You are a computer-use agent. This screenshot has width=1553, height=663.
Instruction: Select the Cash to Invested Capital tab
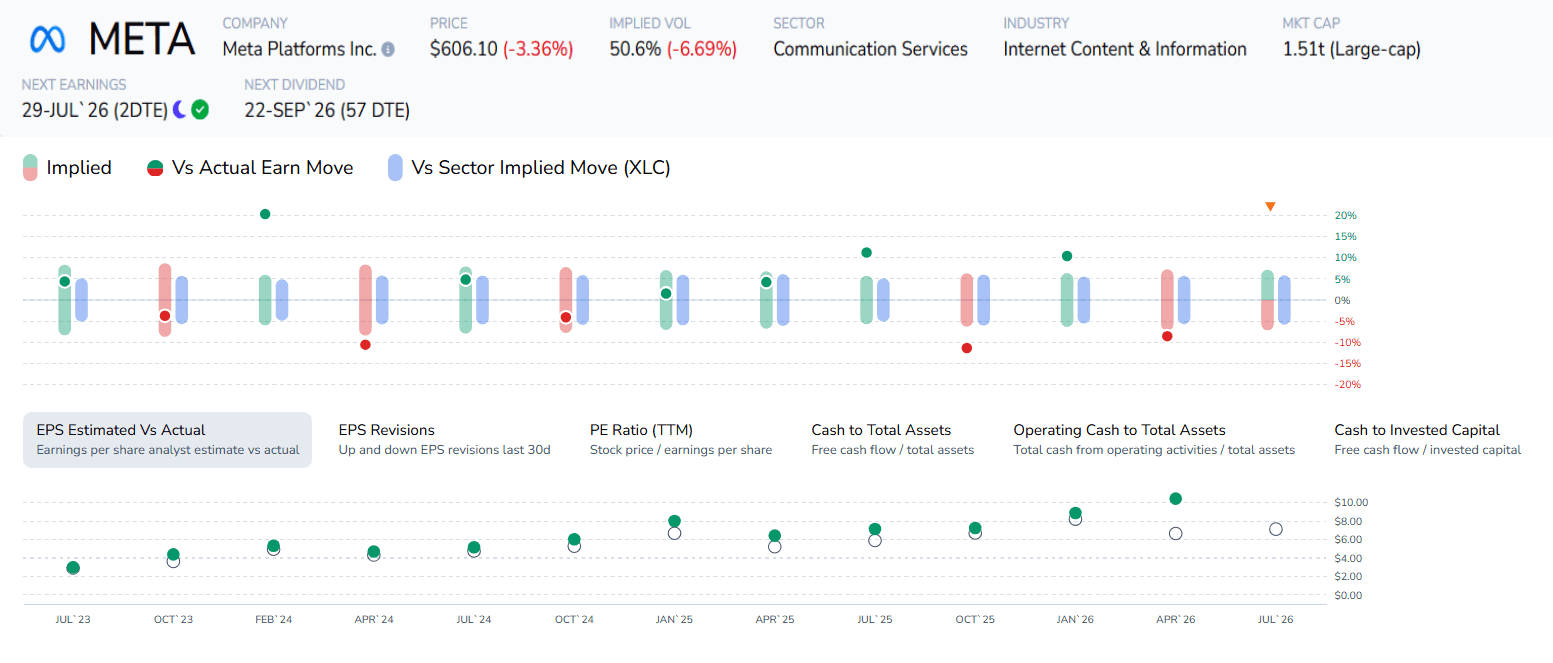pyautogui.click(x=1428, y=440)
